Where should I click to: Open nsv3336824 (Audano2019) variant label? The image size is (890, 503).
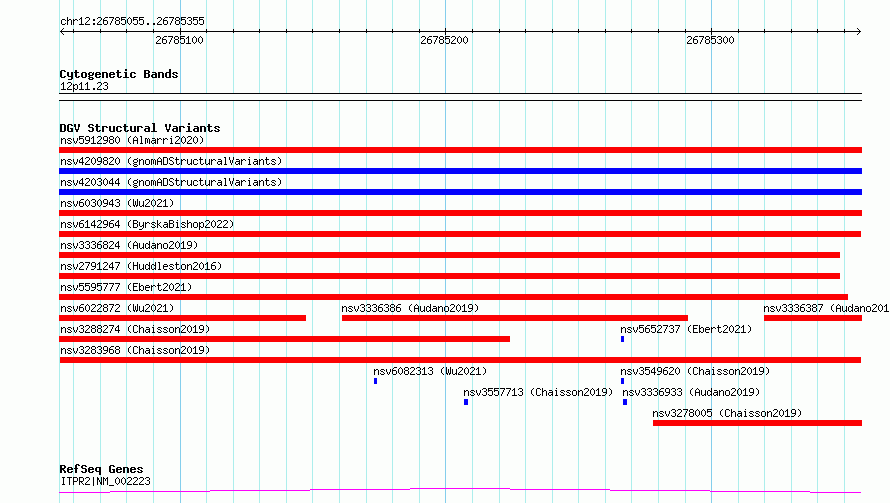click(129, 245)
